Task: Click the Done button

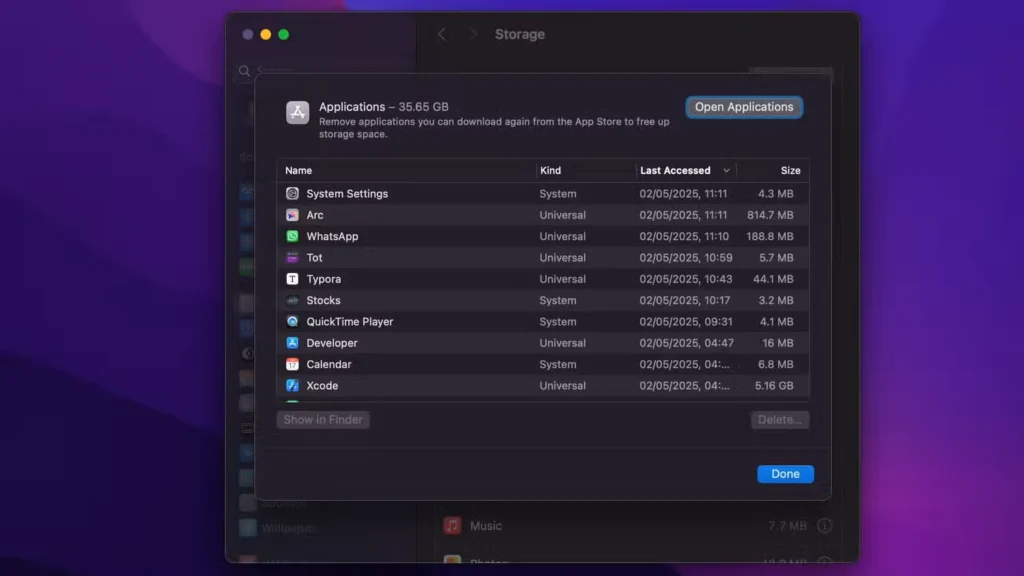Action: pos(785,474)
